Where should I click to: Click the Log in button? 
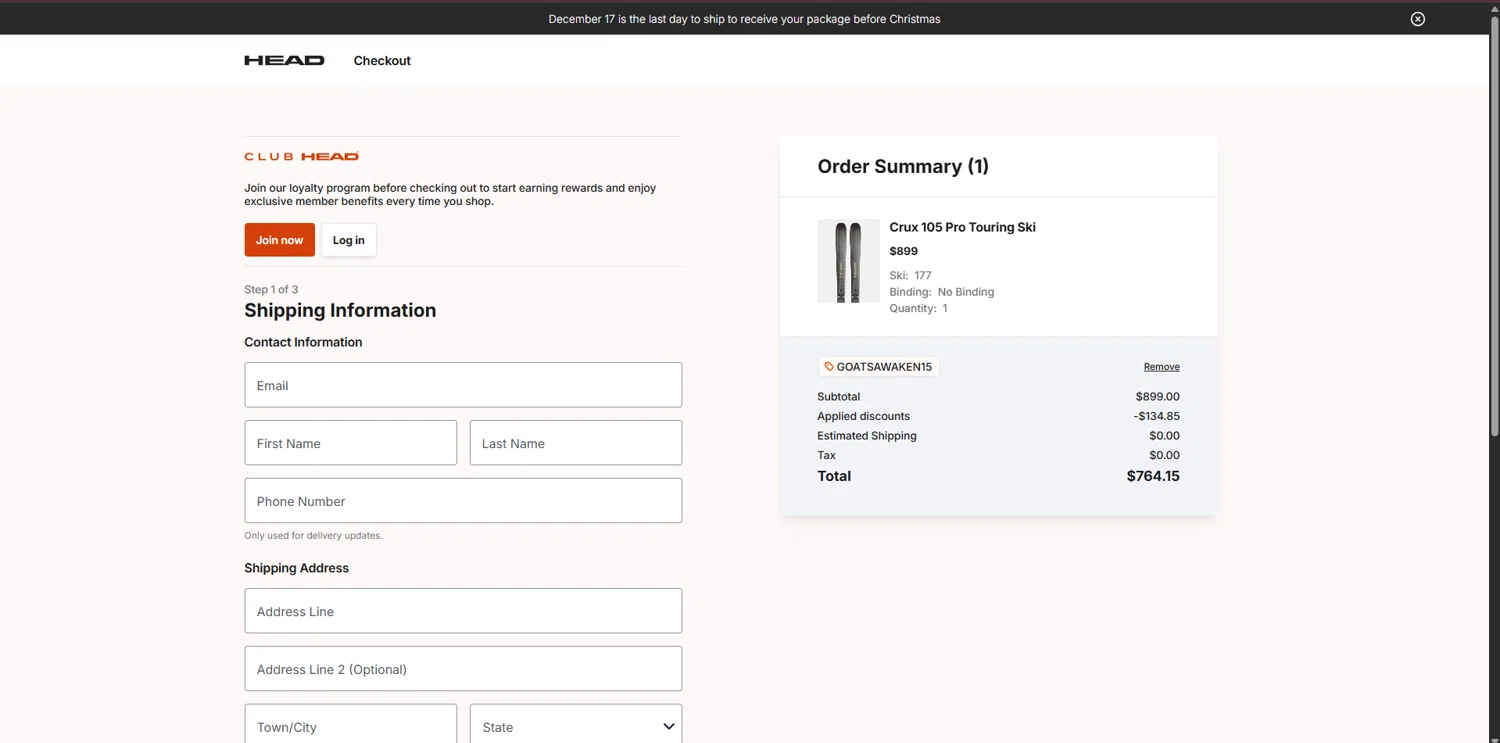pyautogui.click(x=349, y=240)
